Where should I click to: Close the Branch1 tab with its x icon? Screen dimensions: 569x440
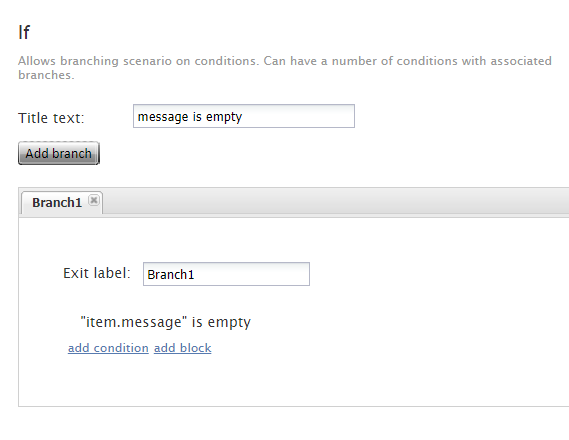tap(94, 200)
